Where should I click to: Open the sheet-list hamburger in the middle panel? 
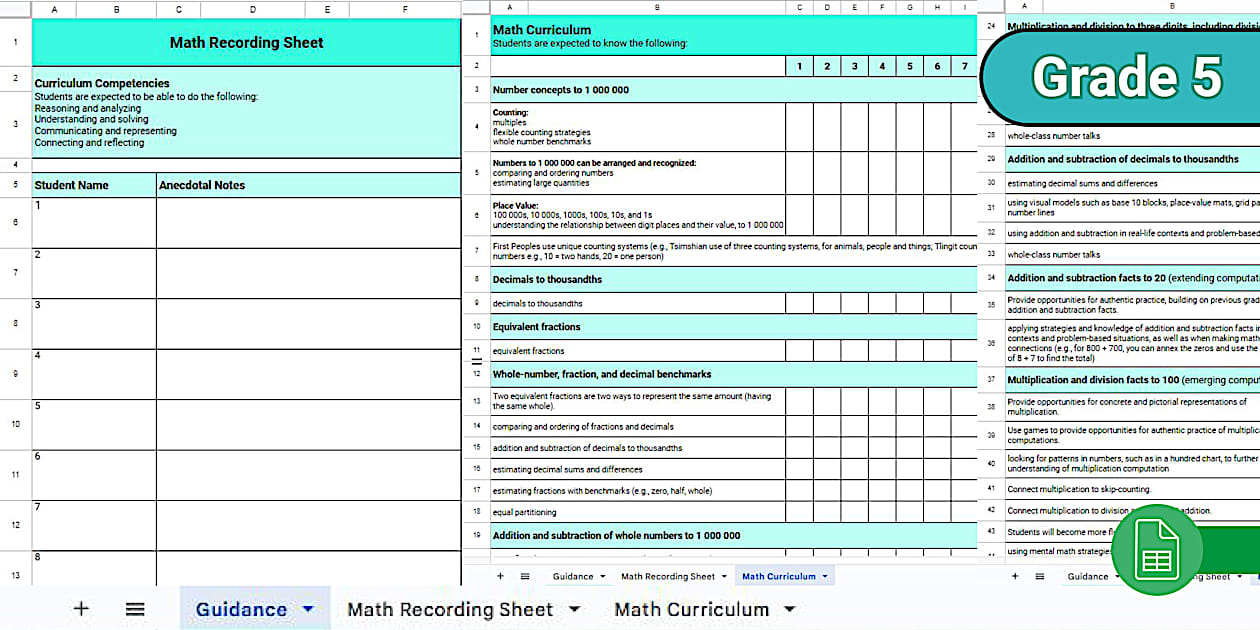(x=524, y=575)
